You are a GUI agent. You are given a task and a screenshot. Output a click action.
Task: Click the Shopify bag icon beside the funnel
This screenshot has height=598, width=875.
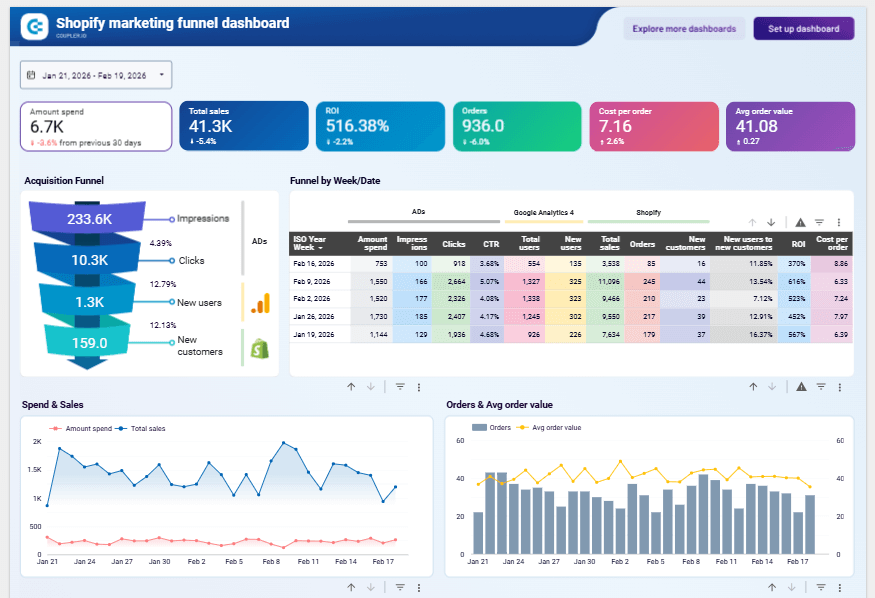click(x=260, y=350)
